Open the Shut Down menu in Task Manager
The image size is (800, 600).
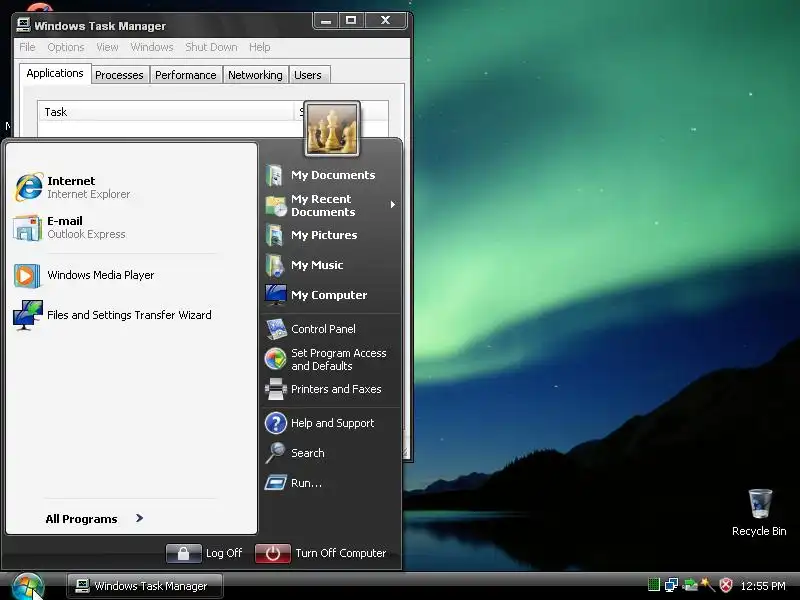211,47
